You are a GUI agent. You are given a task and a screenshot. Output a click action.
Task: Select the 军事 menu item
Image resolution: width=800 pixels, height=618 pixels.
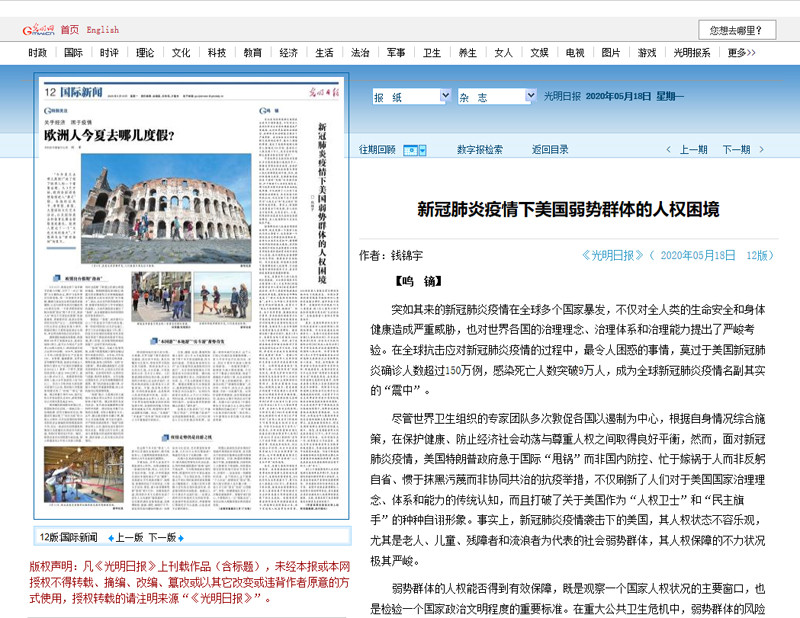click(x=395, y=53)
